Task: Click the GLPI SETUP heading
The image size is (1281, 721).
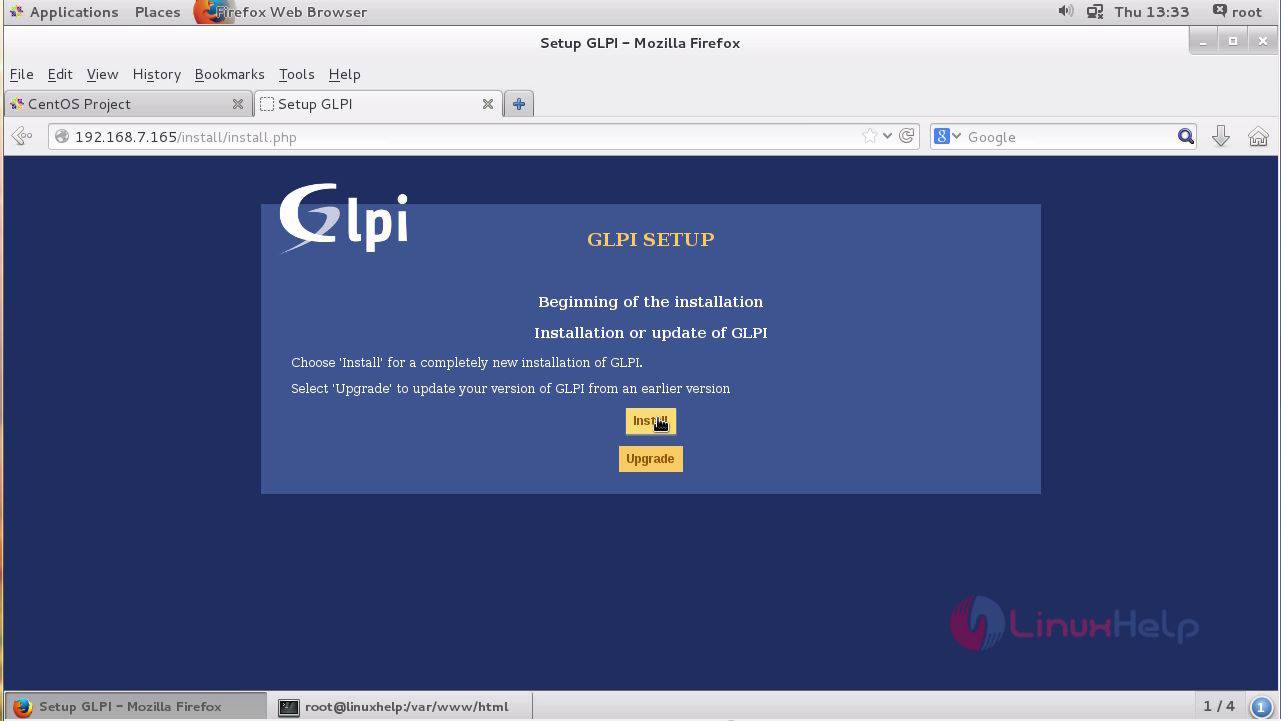Action: 651,240
